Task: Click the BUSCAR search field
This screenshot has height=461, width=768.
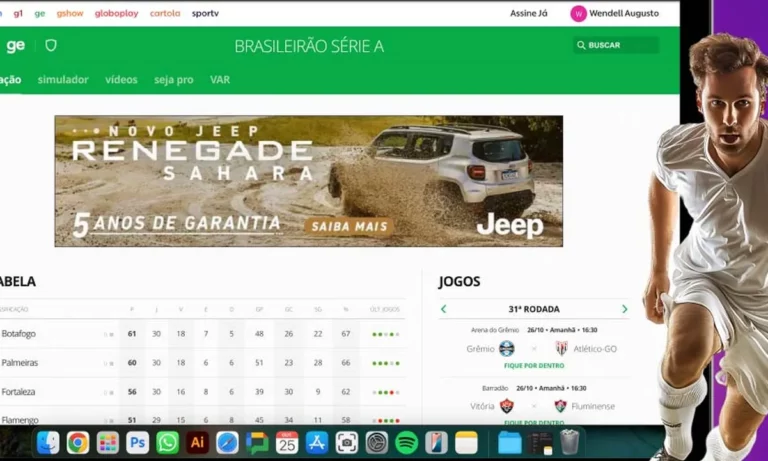Action: click(x=616, y=45)
